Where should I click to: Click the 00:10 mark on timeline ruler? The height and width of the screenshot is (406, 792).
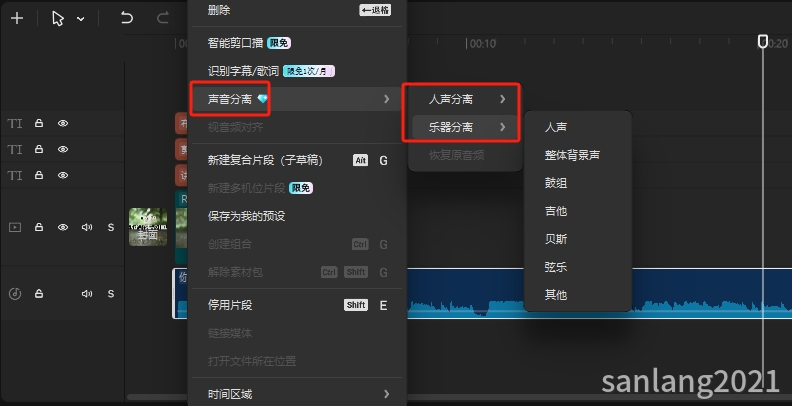[x=483, y=44]
